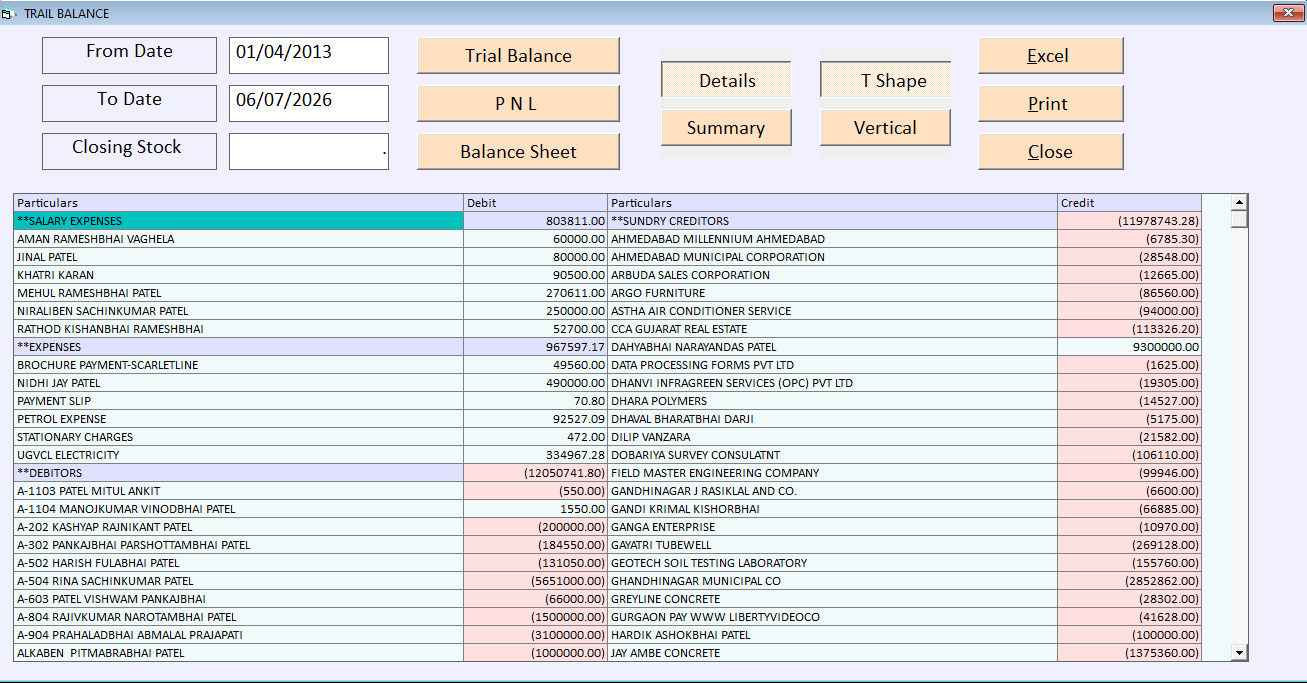1307x684 pixels.
Task: Select ARBUDA SALES CORPORATION entry
Action: coord(833,275)
